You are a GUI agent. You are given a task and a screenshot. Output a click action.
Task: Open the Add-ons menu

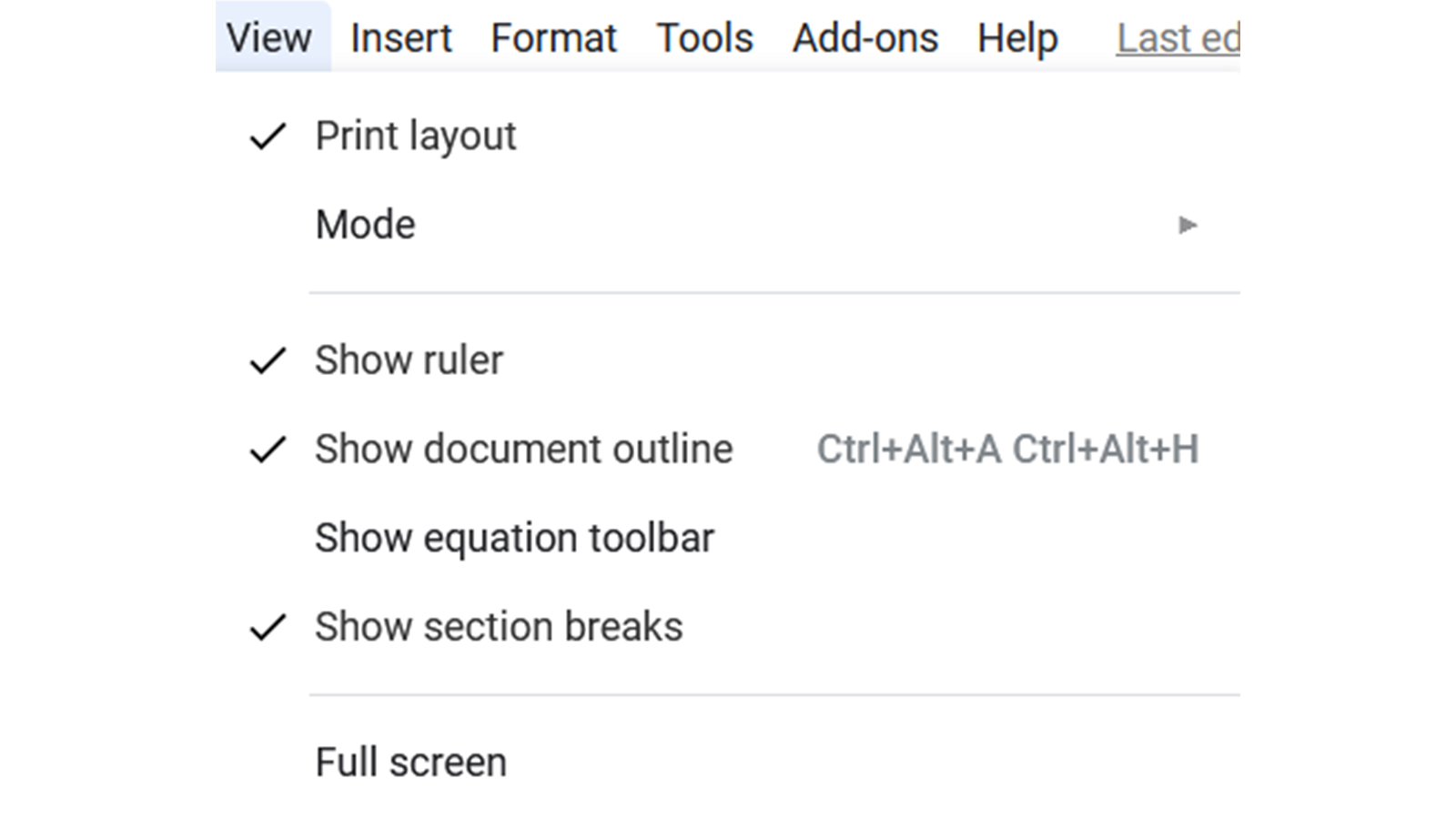865,38
